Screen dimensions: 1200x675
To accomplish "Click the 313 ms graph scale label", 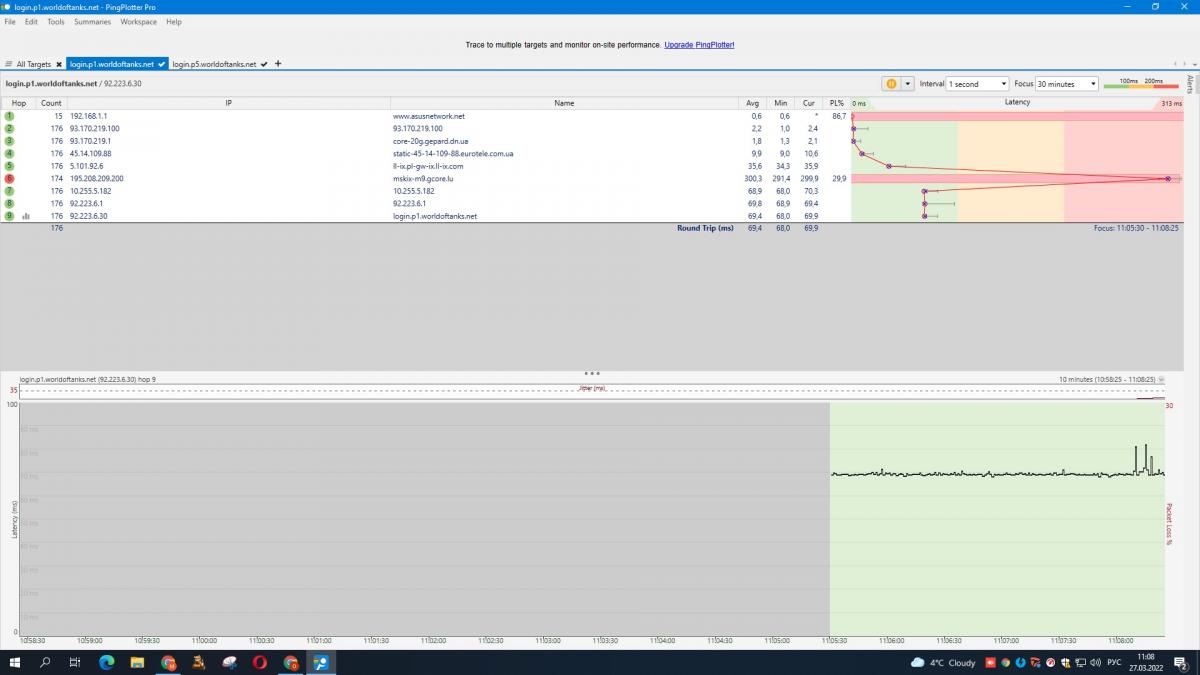I will coord(1172,103).
